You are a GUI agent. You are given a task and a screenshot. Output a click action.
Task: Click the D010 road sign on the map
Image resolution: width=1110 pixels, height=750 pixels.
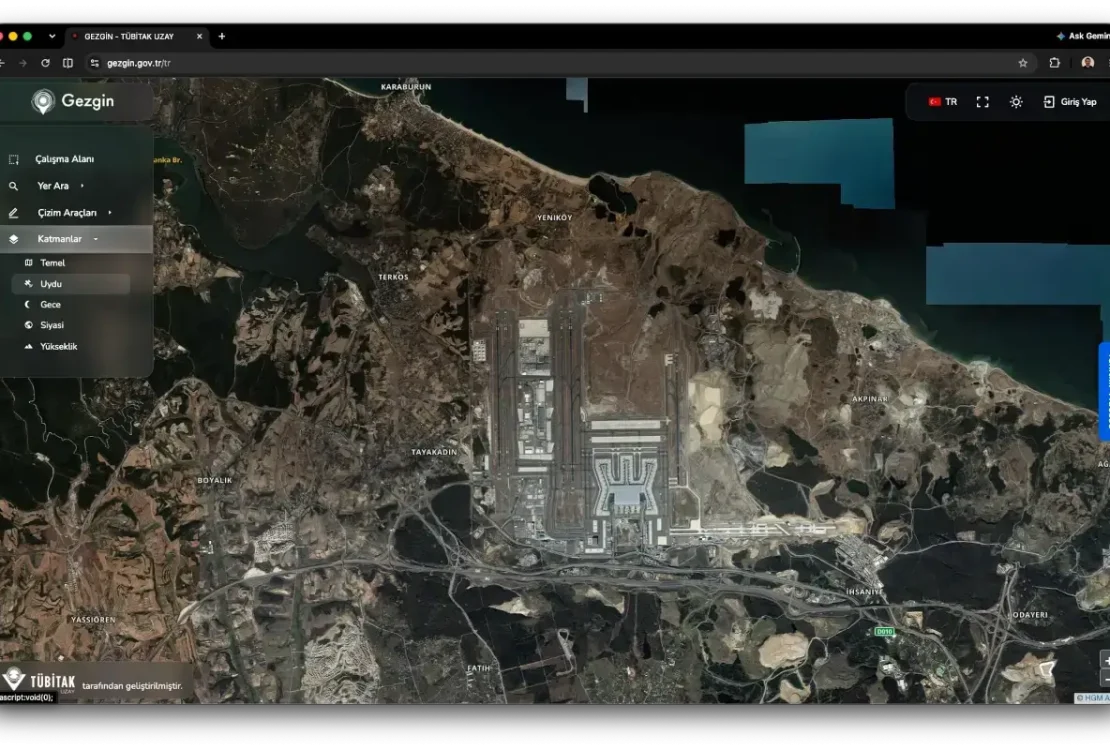click(x=884, y=632)
